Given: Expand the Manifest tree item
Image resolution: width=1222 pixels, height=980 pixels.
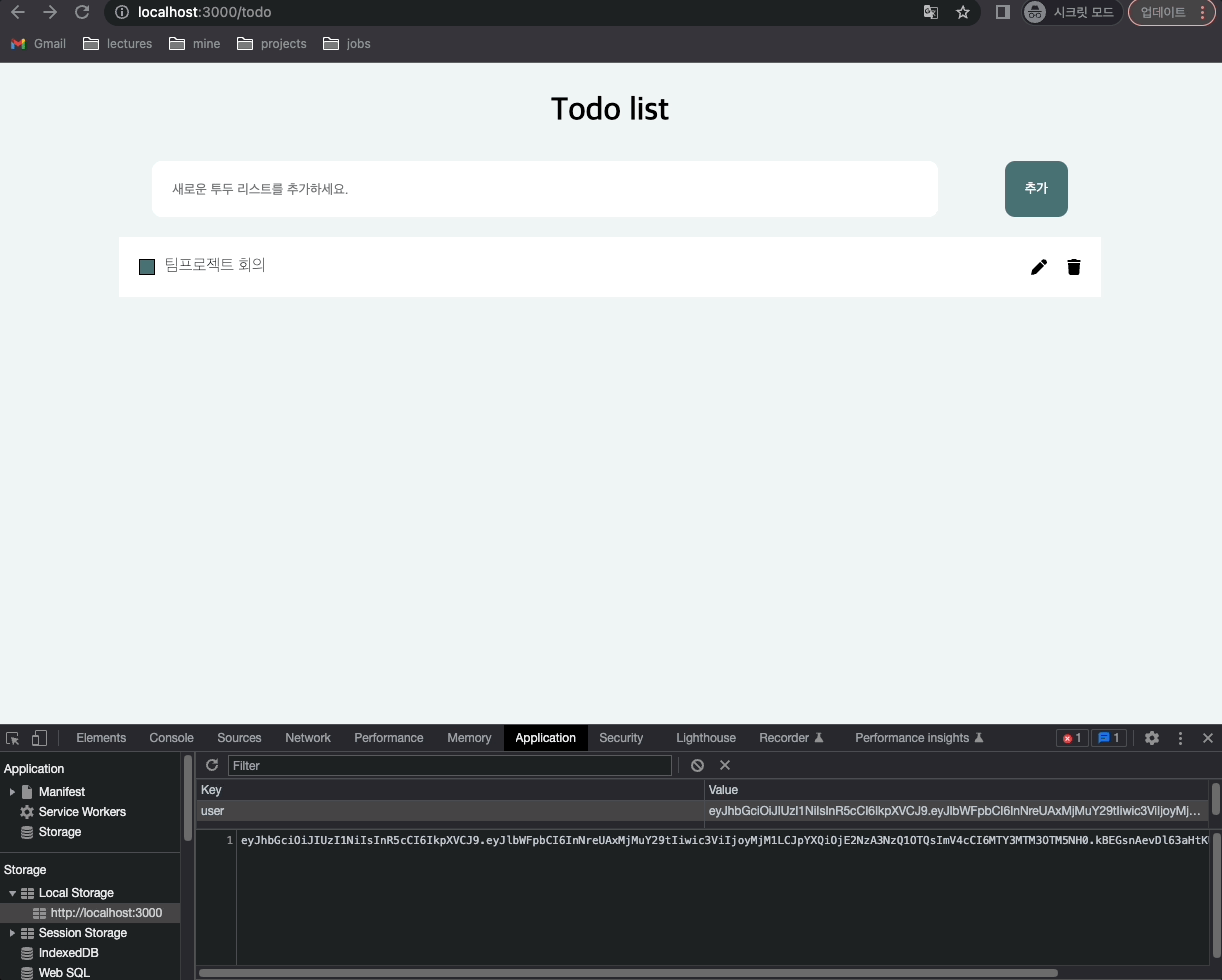Looking at the screenshot, I should (x=14, y=791).
